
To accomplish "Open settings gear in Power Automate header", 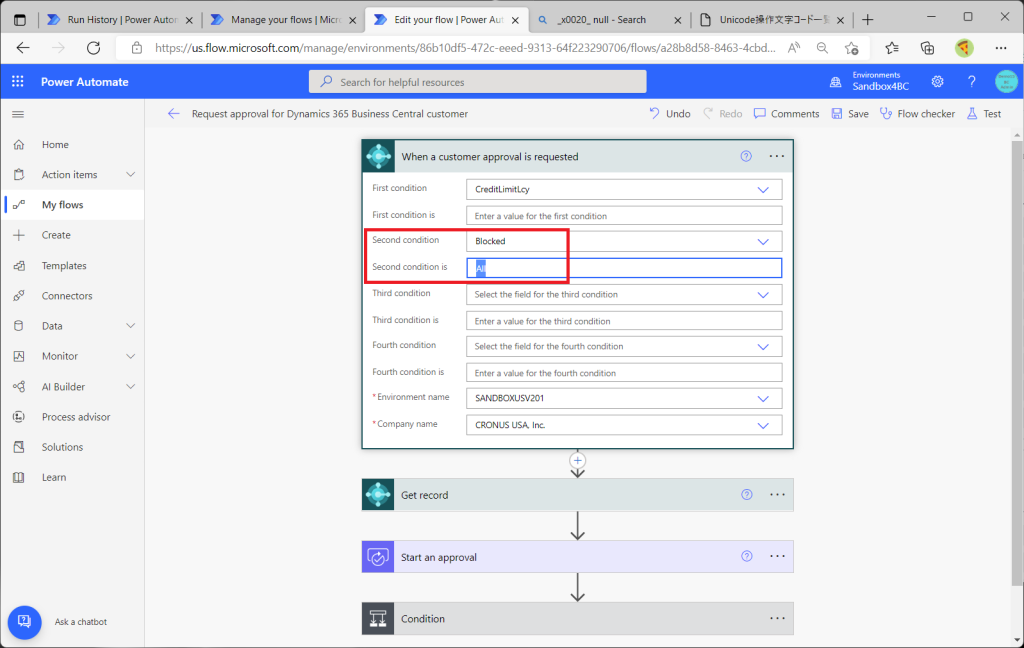I will (937, 82).
